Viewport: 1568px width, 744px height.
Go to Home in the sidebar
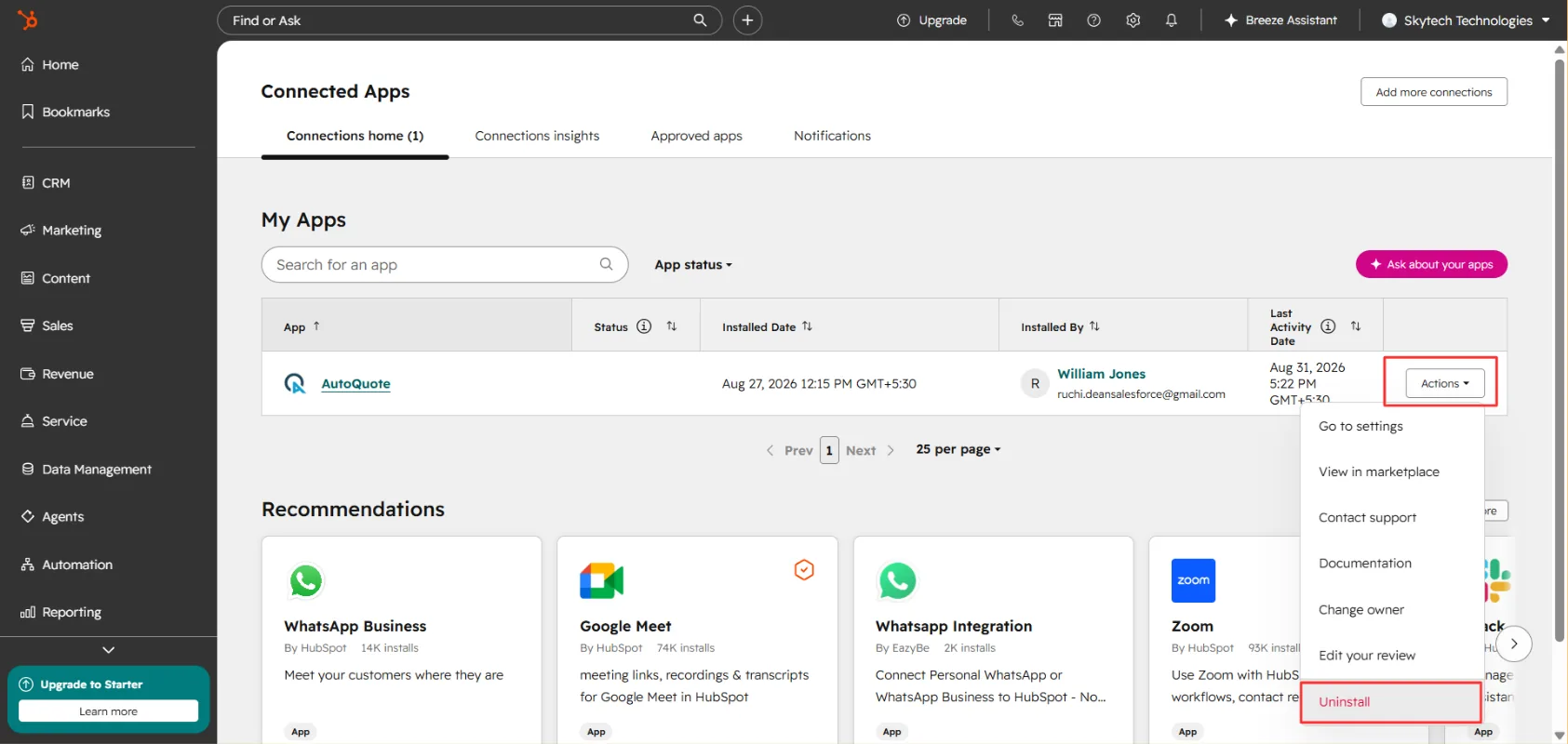click(x=50, y=64)
